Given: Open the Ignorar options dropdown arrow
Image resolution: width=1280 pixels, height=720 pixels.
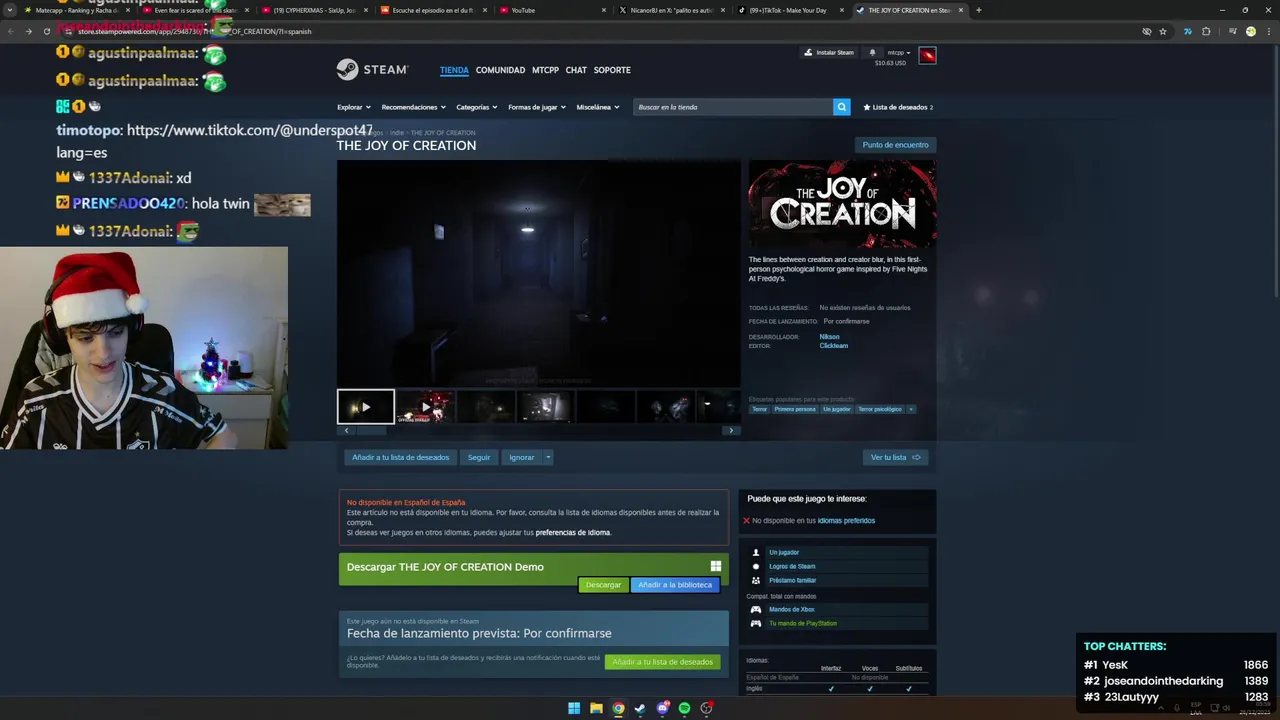Looking at the screenshot, I should pos(548,457).
